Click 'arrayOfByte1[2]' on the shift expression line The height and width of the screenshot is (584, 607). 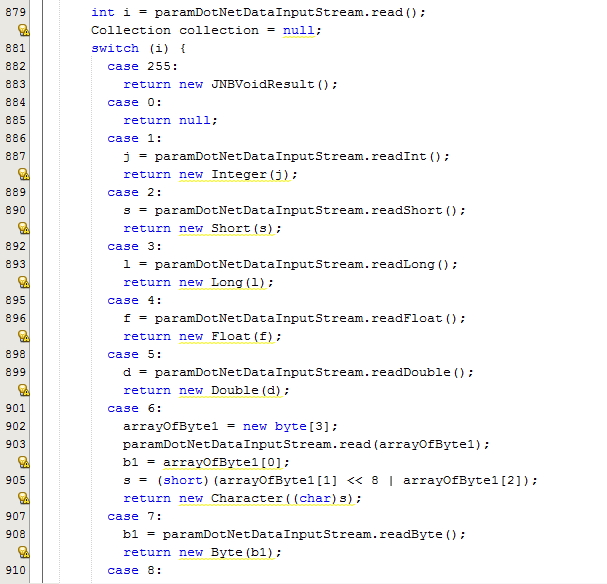point(463,480)
